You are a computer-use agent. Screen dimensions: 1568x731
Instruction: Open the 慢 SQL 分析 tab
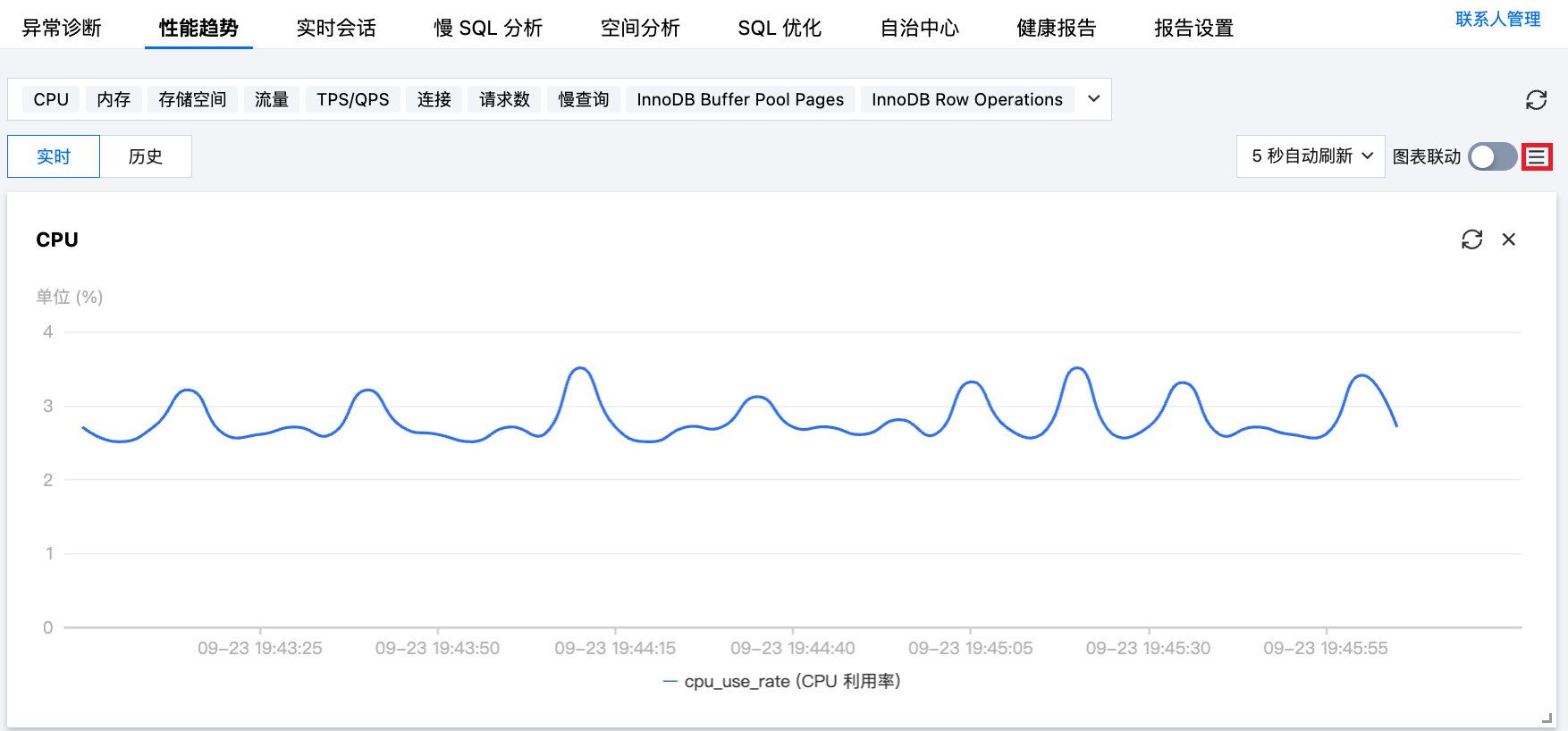[488, 28]
